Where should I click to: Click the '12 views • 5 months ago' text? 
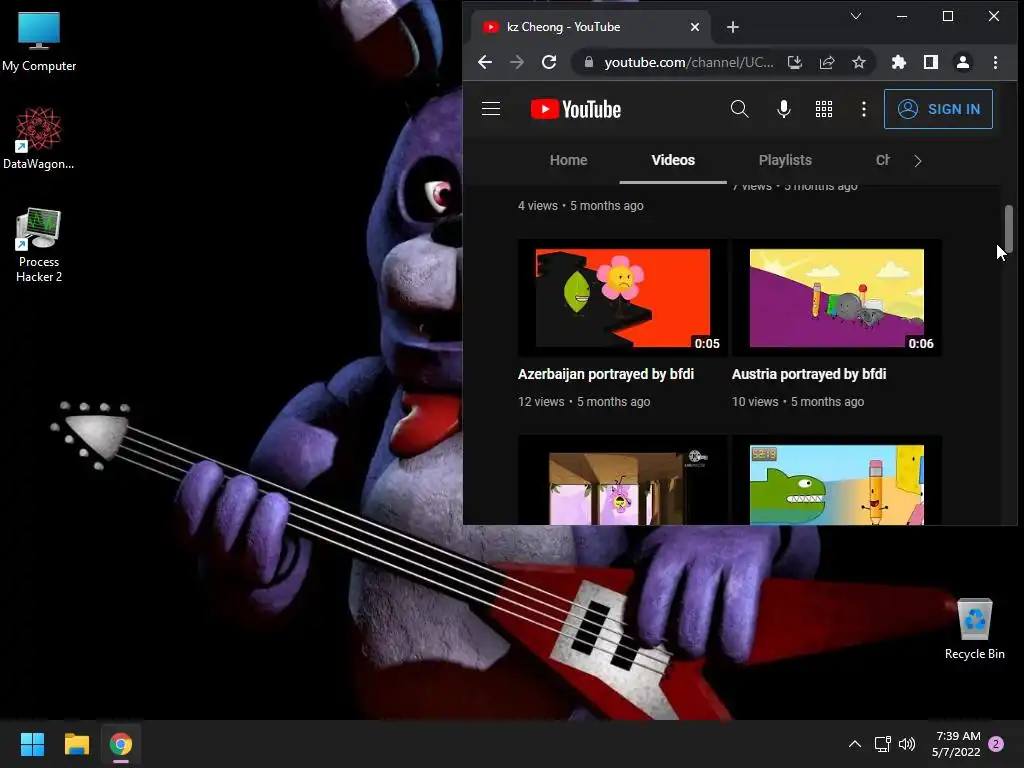point(584,402)
